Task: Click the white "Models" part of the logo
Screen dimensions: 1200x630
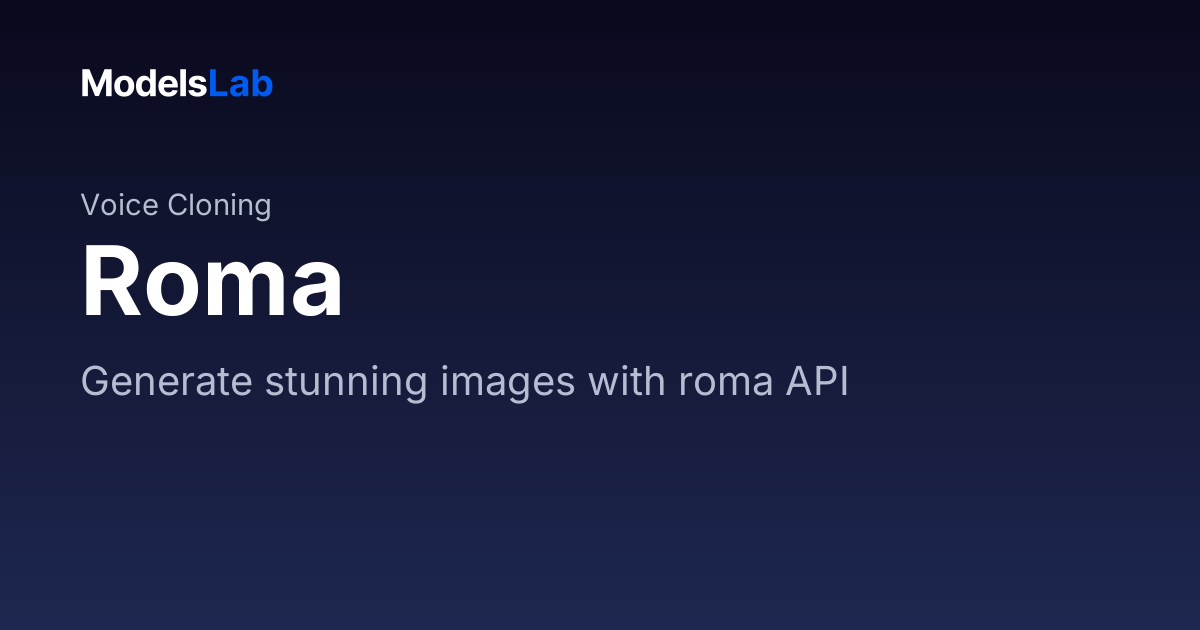Action: (x=144, y=84)
